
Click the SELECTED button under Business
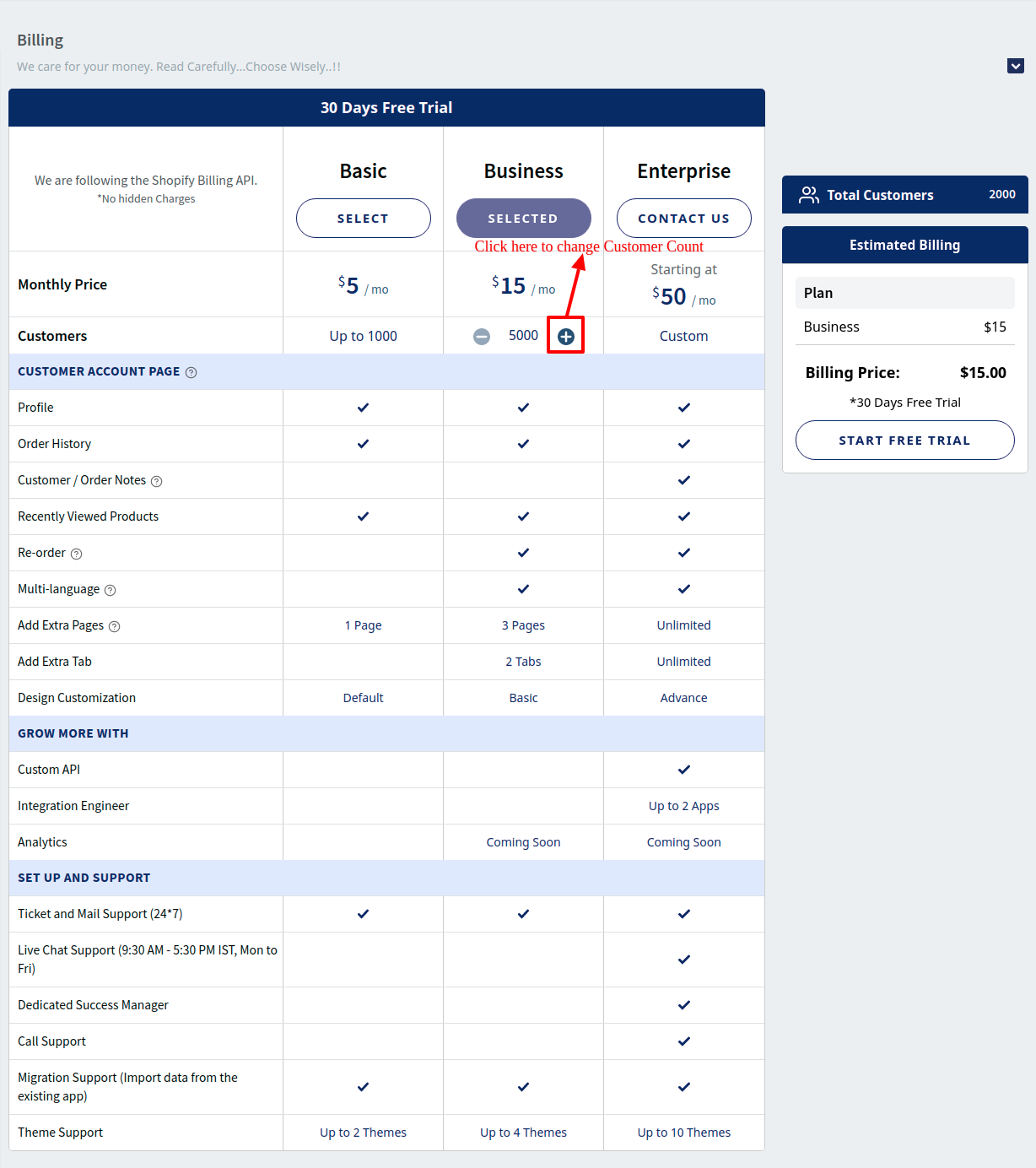[523, 218]
